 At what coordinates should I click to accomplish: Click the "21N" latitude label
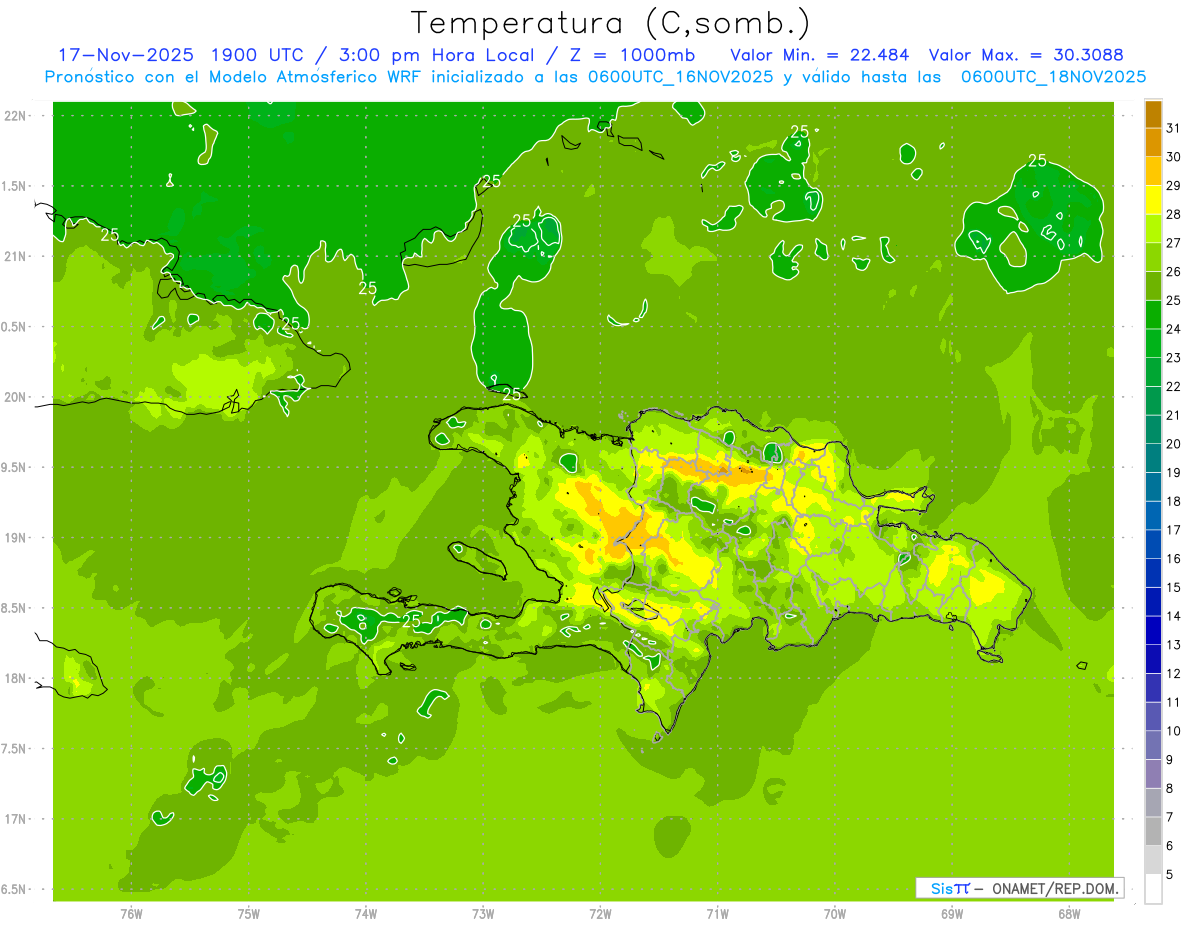pyautogui.click(x=15, y=257)
